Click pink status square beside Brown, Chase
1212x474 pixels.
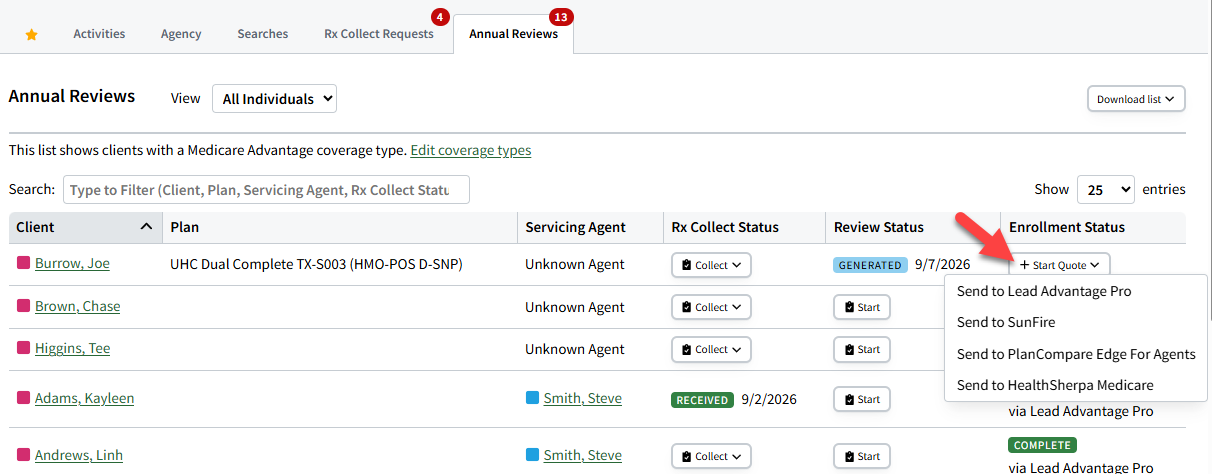23,306
